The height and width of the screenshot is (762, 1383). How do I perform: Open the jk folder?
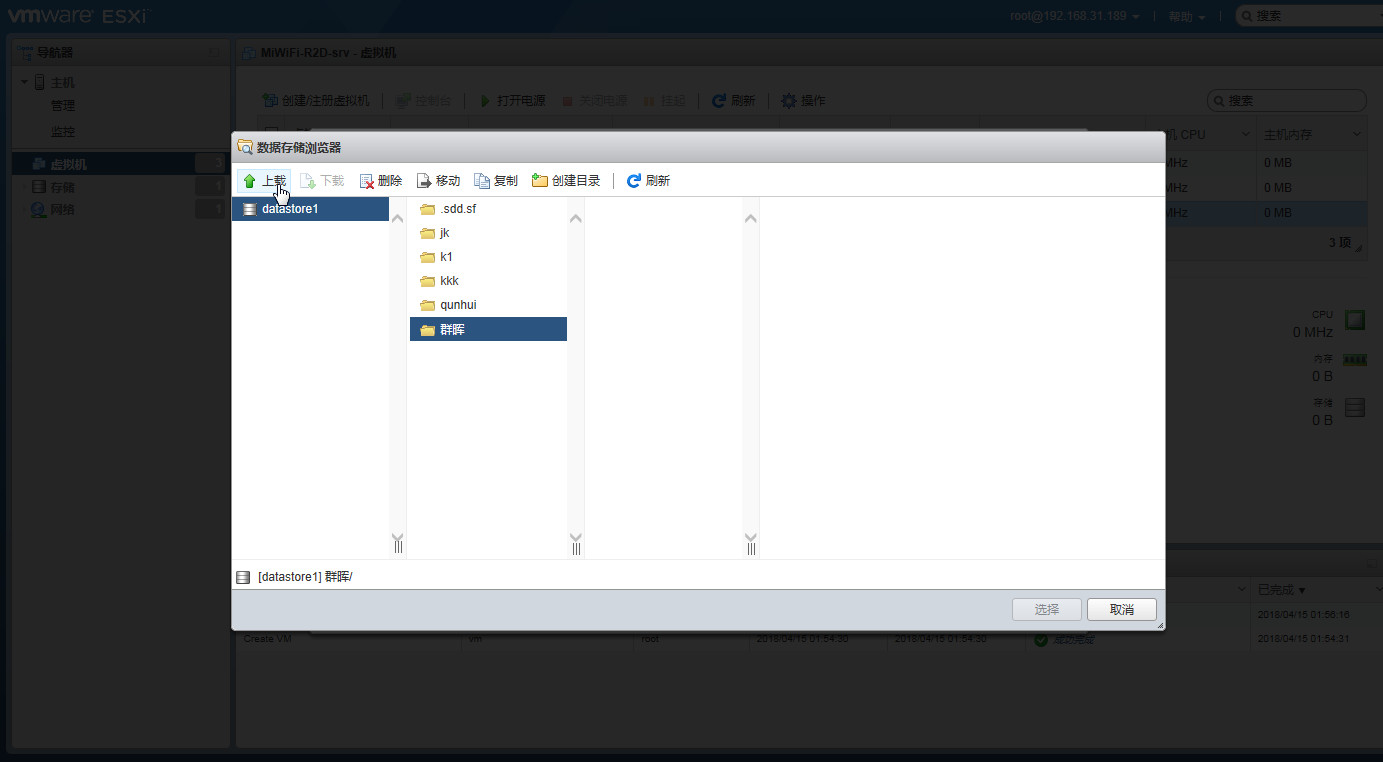point(428,233)
